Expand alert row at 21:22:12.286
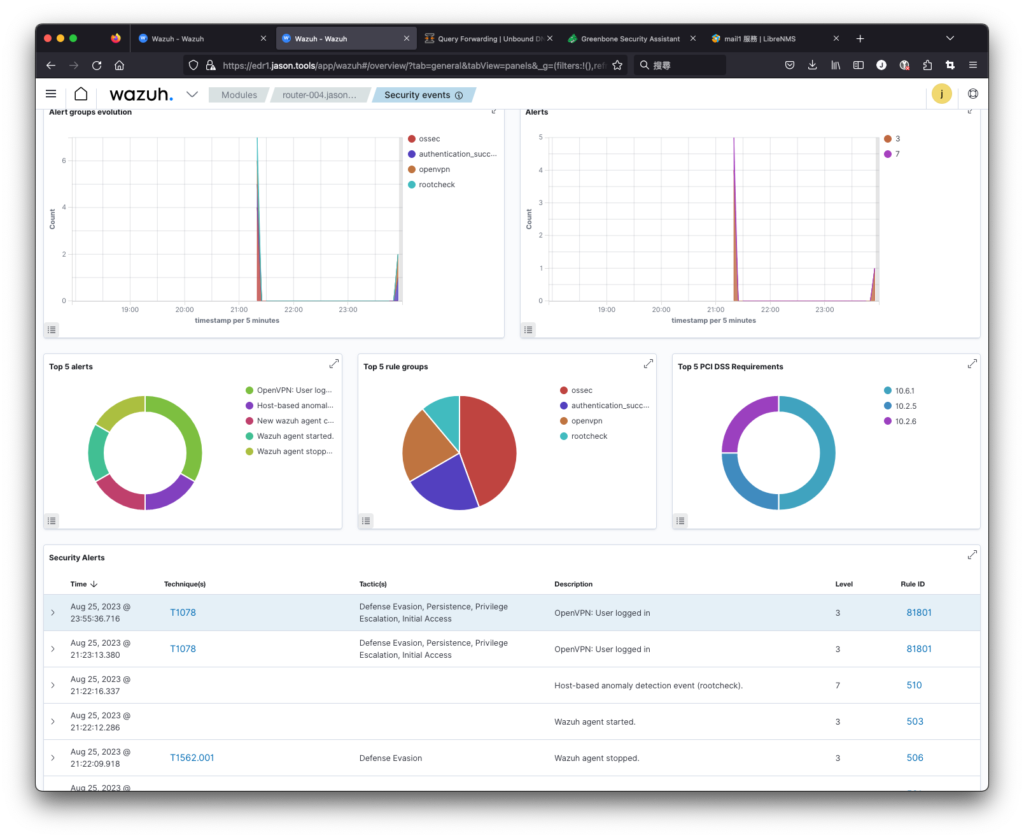This screenshot has height=838, width=1024. 53,722
